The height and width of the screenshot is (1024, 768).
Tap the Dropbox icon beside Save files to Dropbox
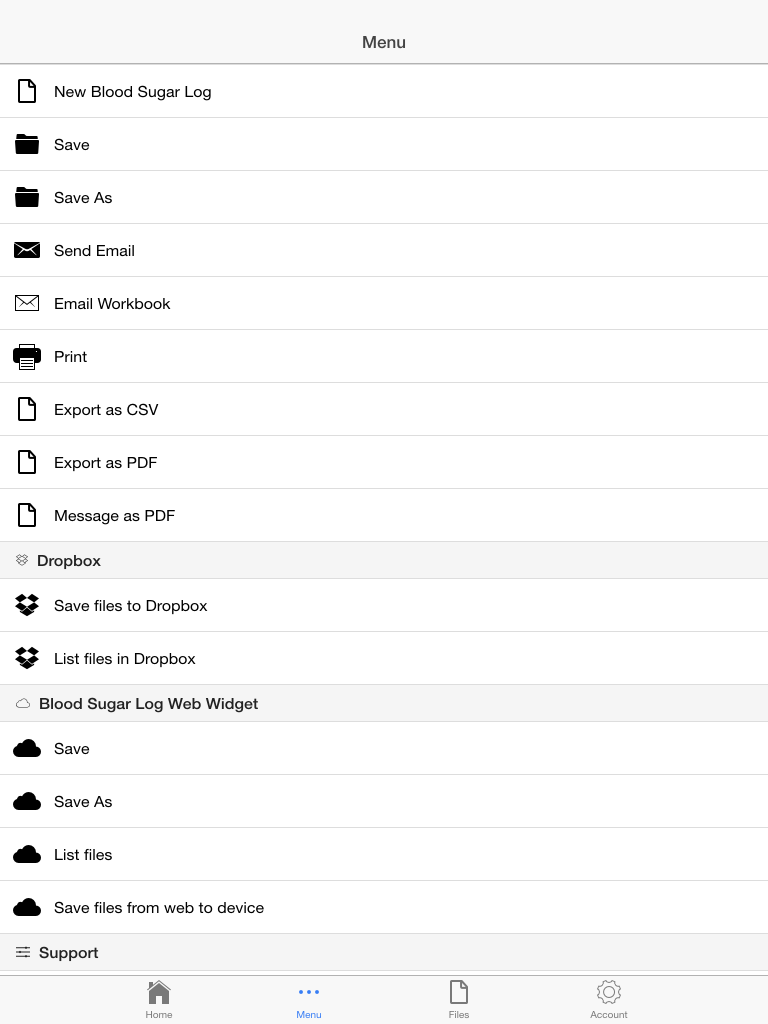click(x=27, y=605)
